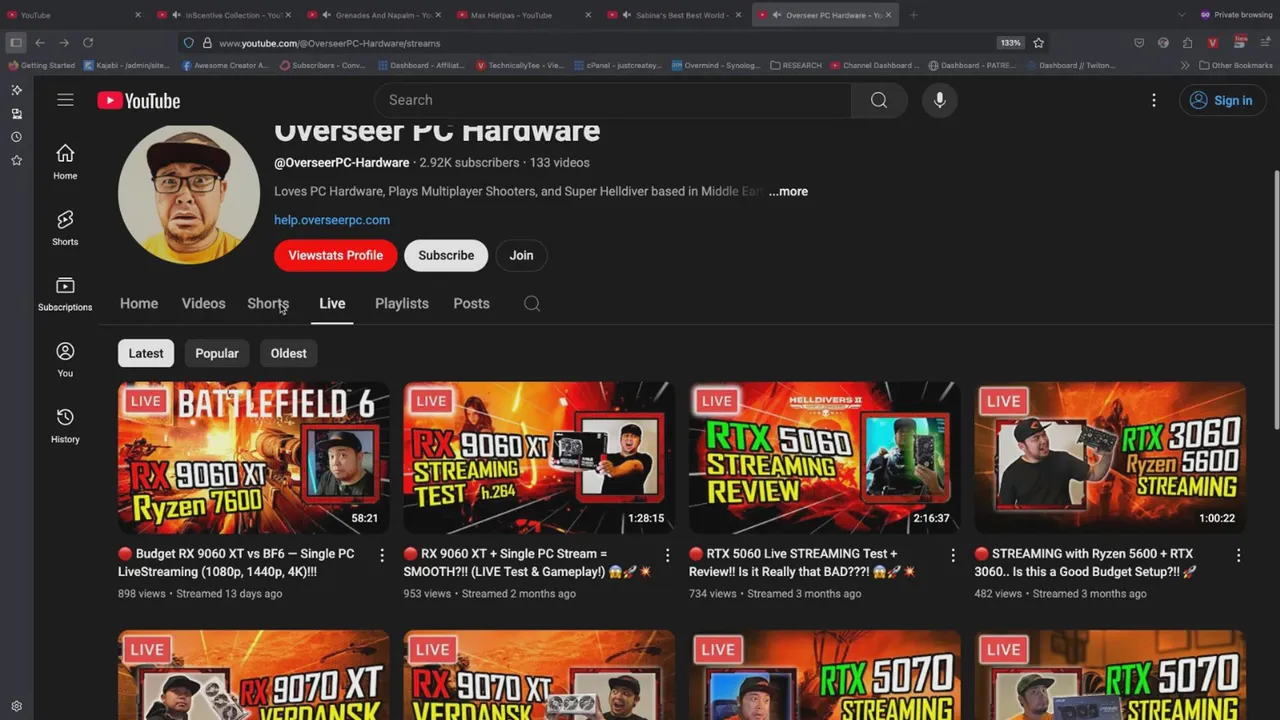Click red V extension icon

click(x=1212, y=43)
